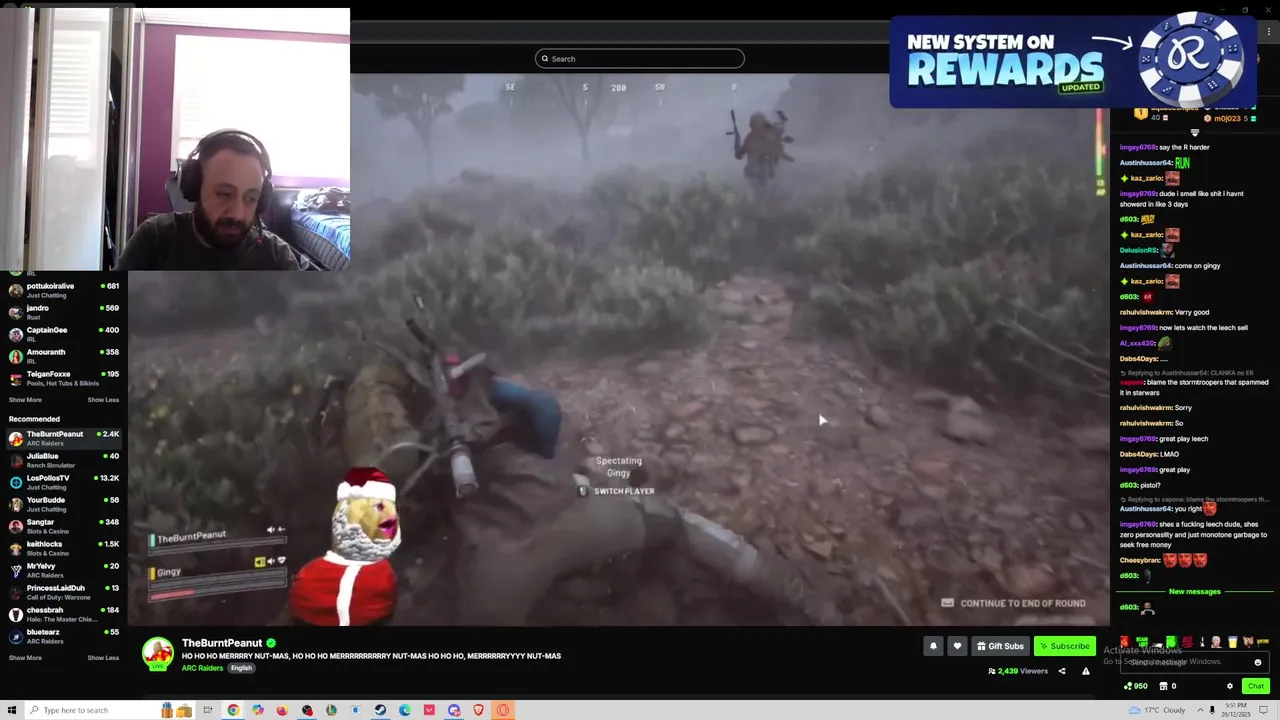Viewport: 1280px width, 720px height.
Task: Click the Search box at the top
Action: point(640,59)
